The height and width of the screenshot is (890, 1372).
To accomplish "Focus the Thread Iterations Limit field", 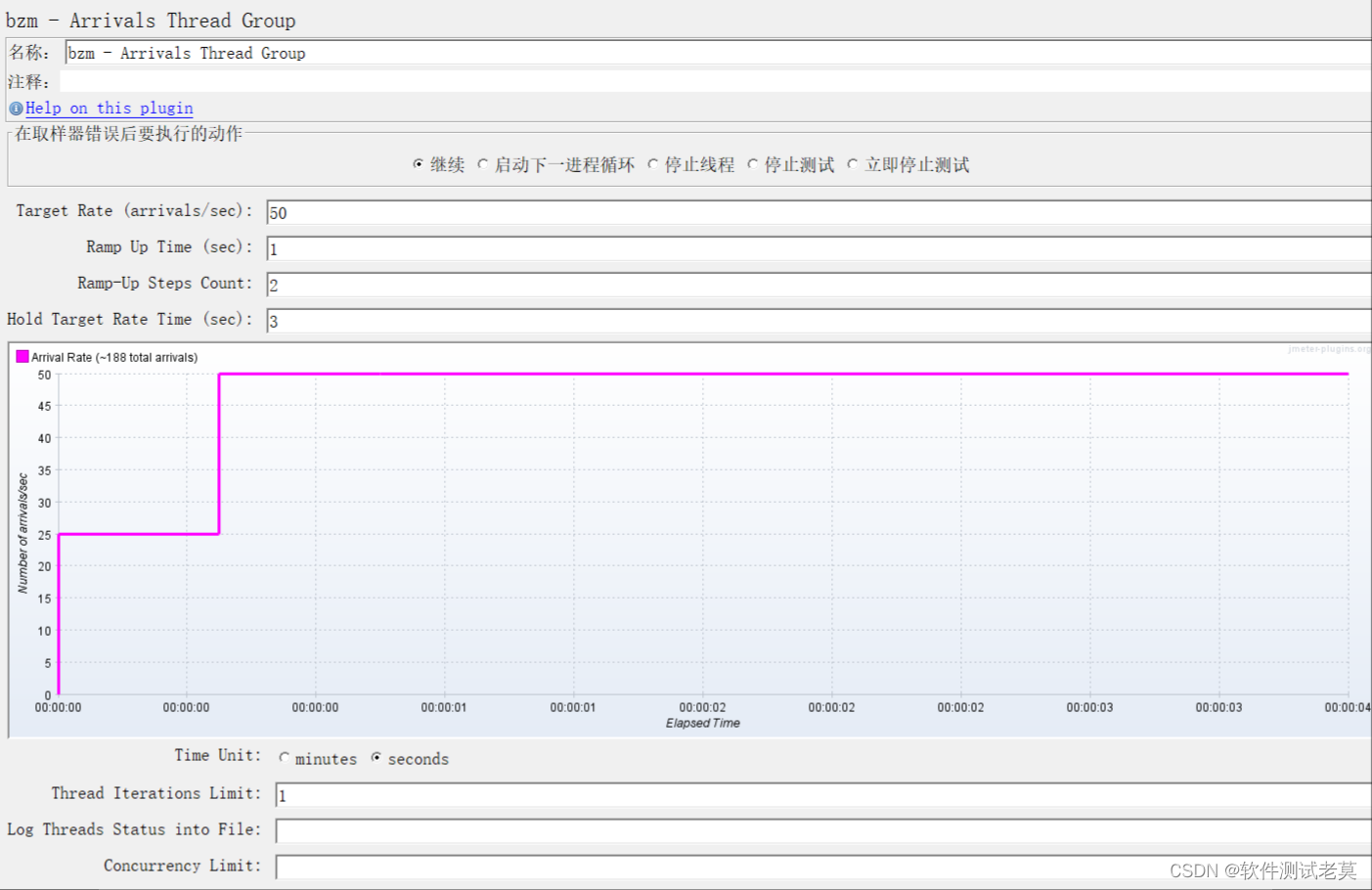I will [x=823, y=795].
